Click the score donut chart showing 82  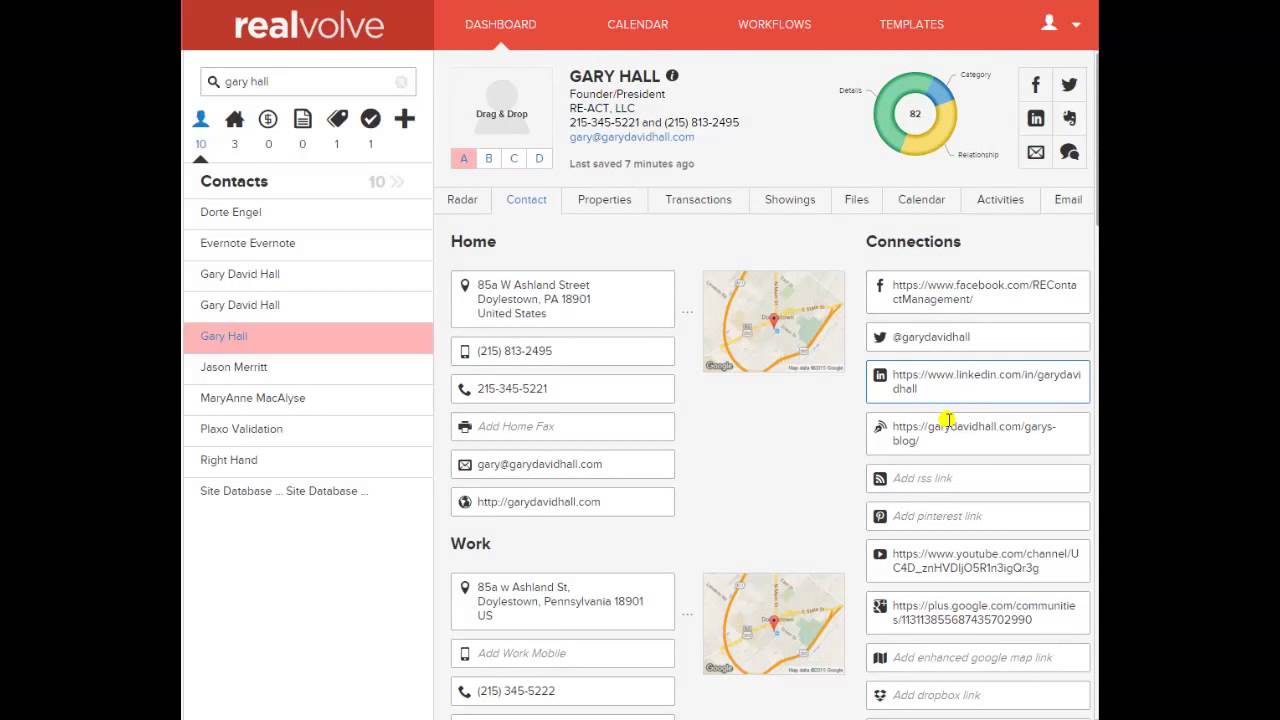[x=915, y=114]
